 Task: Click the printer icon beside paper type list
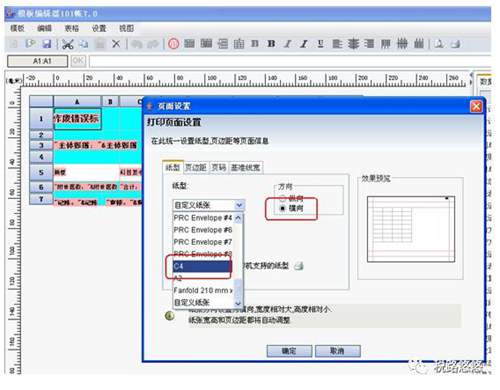tap(299, 266)
